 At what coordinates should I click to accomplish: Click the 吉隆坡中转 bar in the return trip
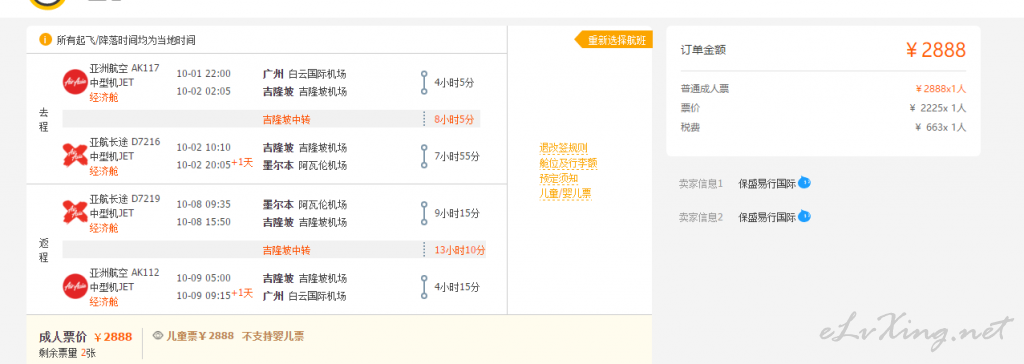[274, 250]
